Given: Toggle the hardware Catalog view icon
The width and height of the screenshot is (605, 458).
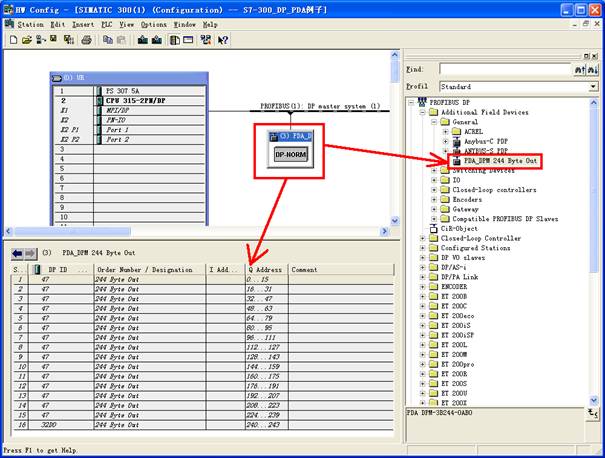Looking at the screenshot, I should pyautogui.click(x=174, y=40).
